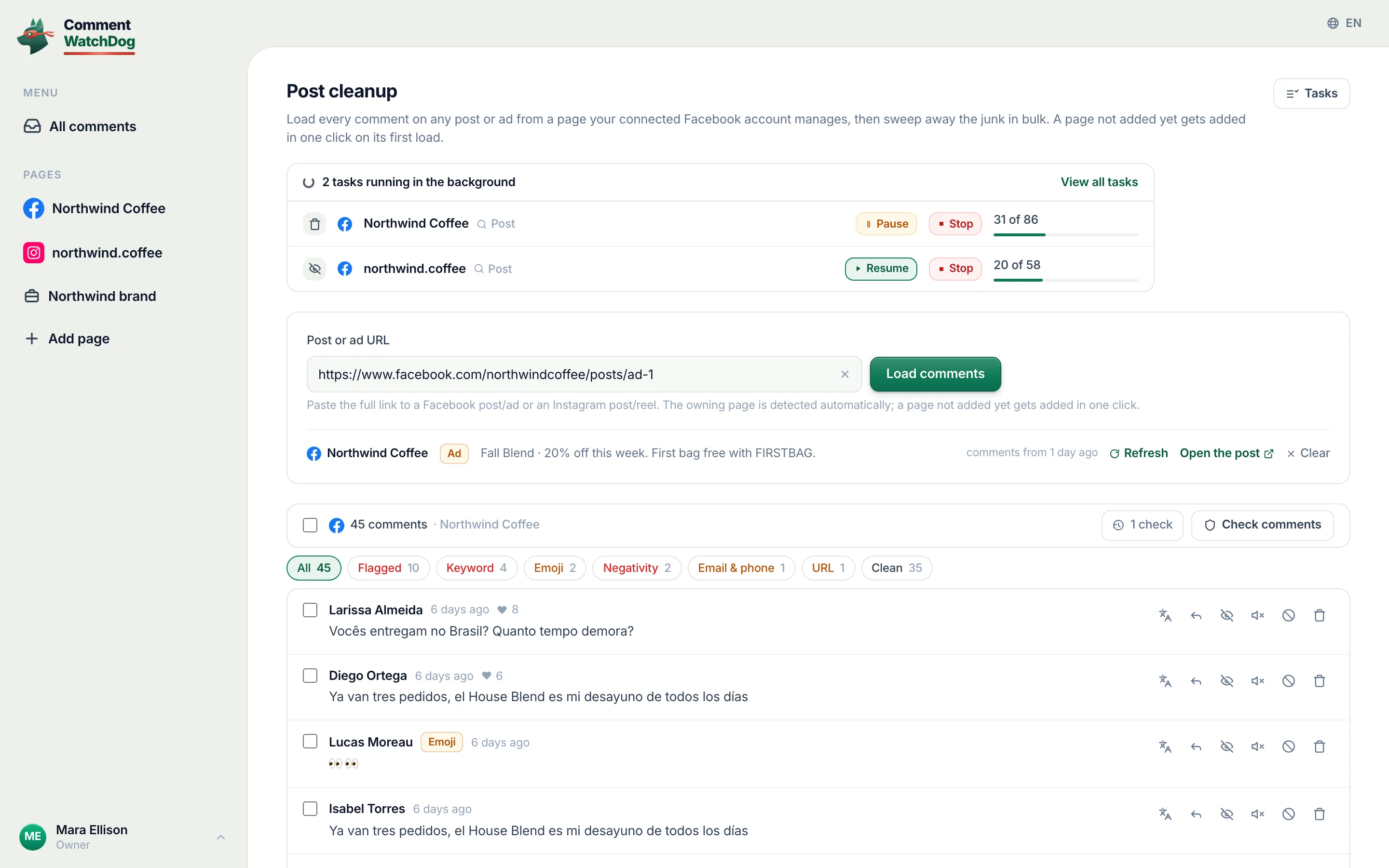Mute the author Lucas Moreau
This screenshot has height=868, width=1389.
[x=1257, y=746]
